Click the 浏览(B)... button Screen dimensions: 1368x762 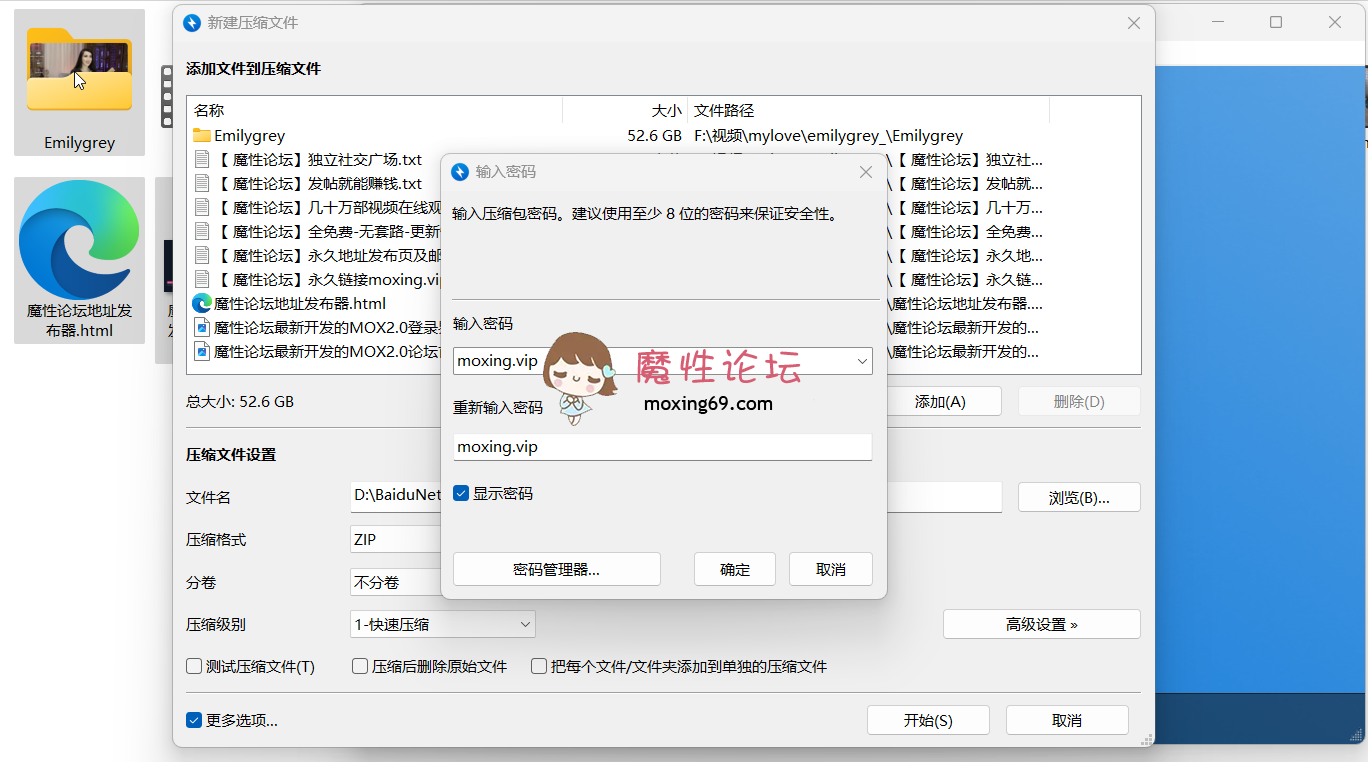pyautogui.click(x=1079, y=497)
